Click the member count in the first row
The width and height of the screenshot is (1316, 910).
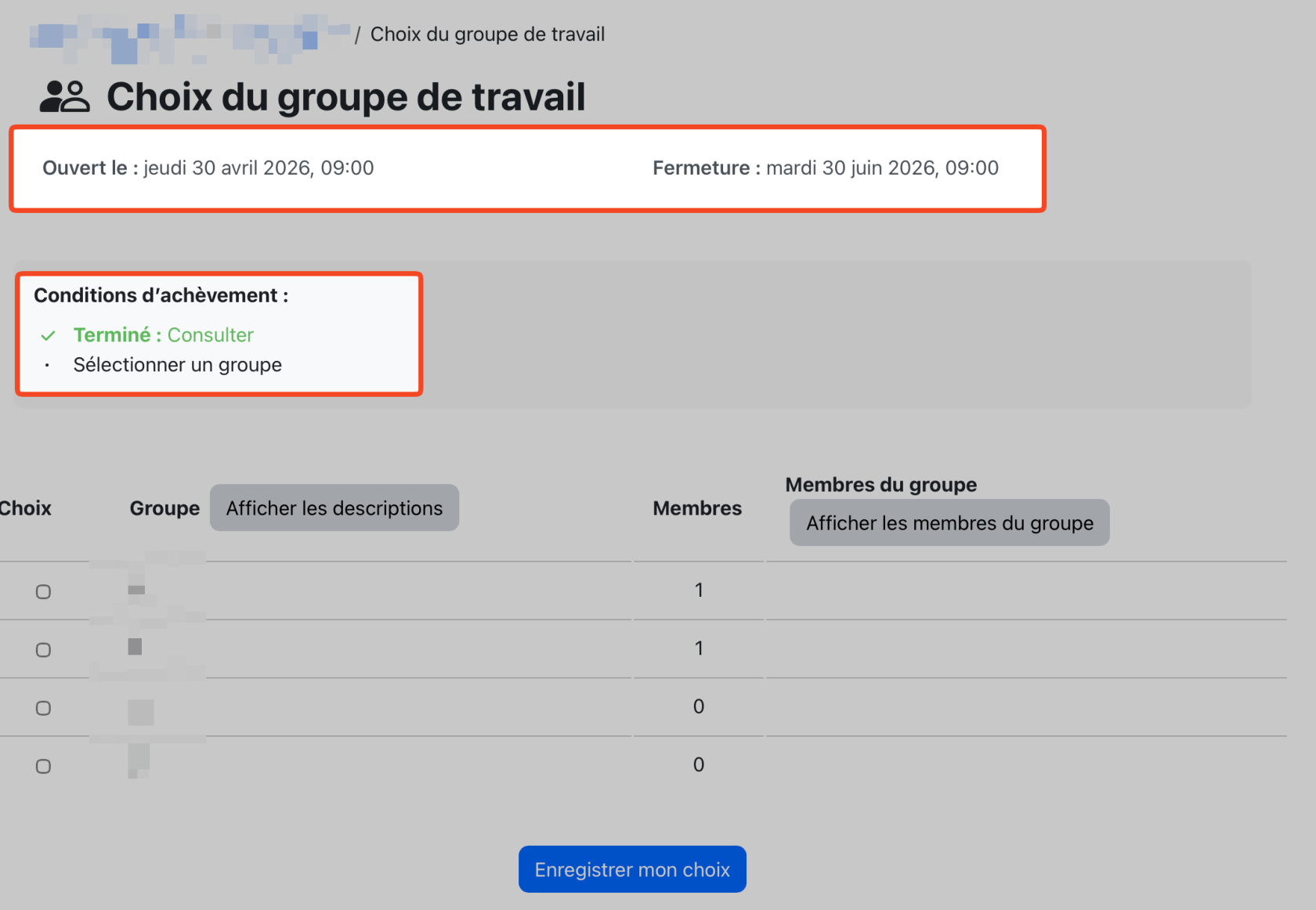(x=699, y=590)
